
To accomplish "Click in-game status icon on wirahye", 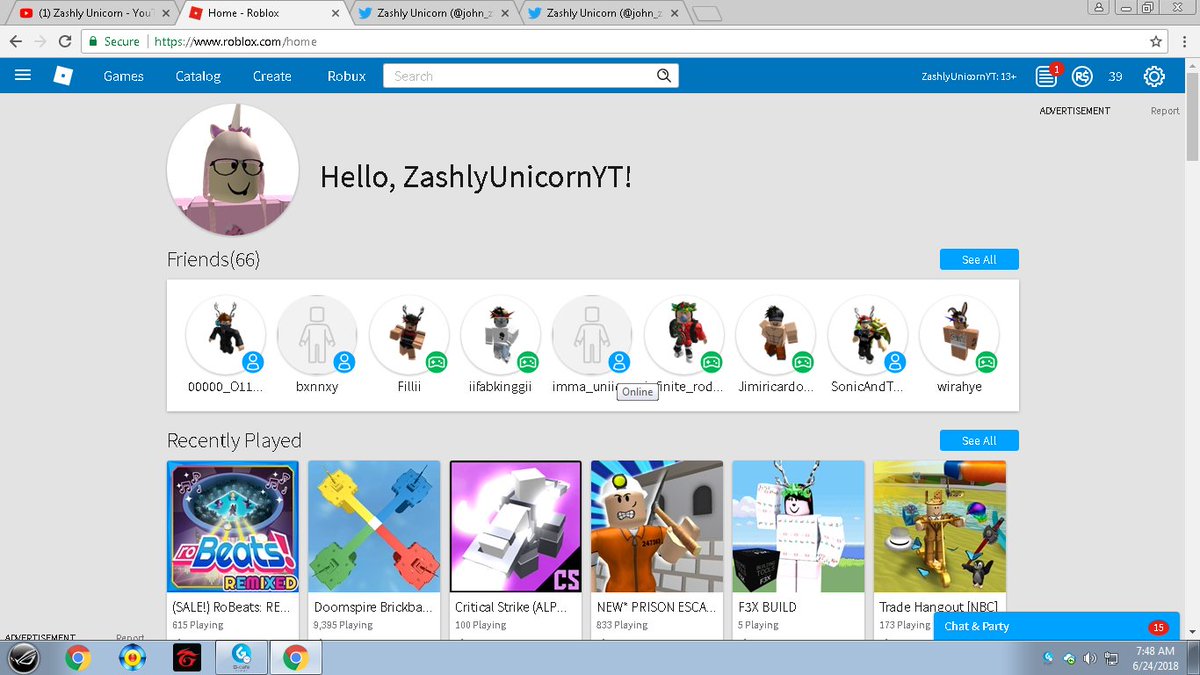I will click(x=986, y=362).
